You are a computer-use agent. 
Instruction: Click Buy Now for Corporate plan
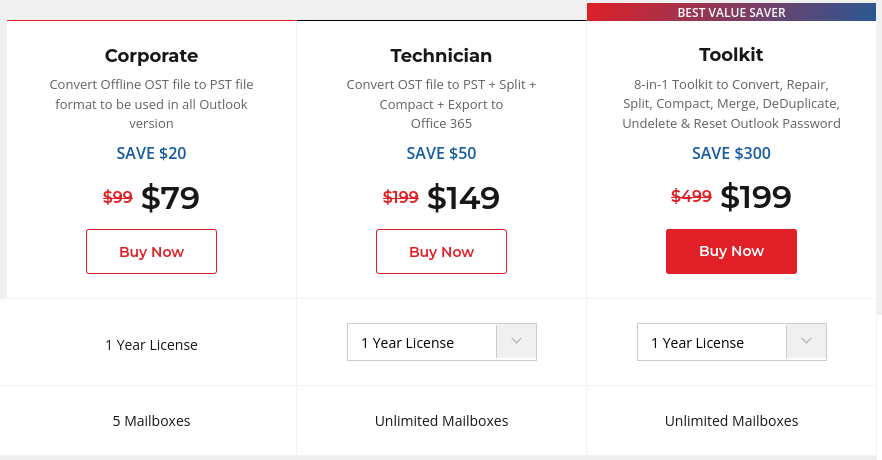click(151, 251)
